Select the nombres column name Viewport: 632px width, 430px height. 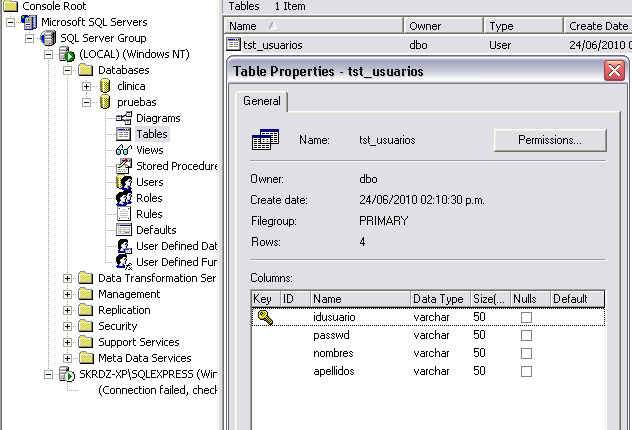[333, 353]
